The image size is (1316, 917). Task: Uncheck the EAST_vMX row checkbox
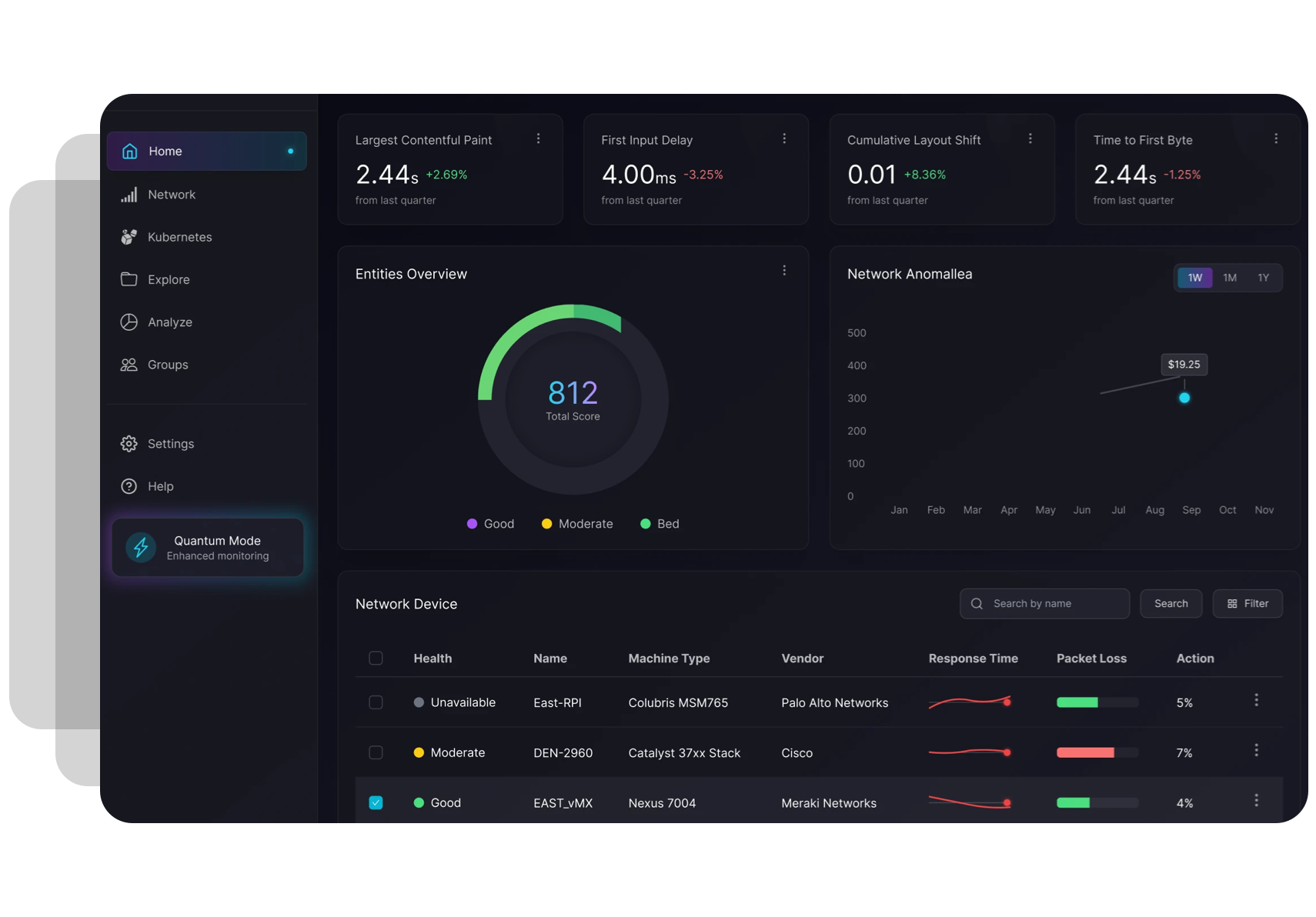point(376,802)
